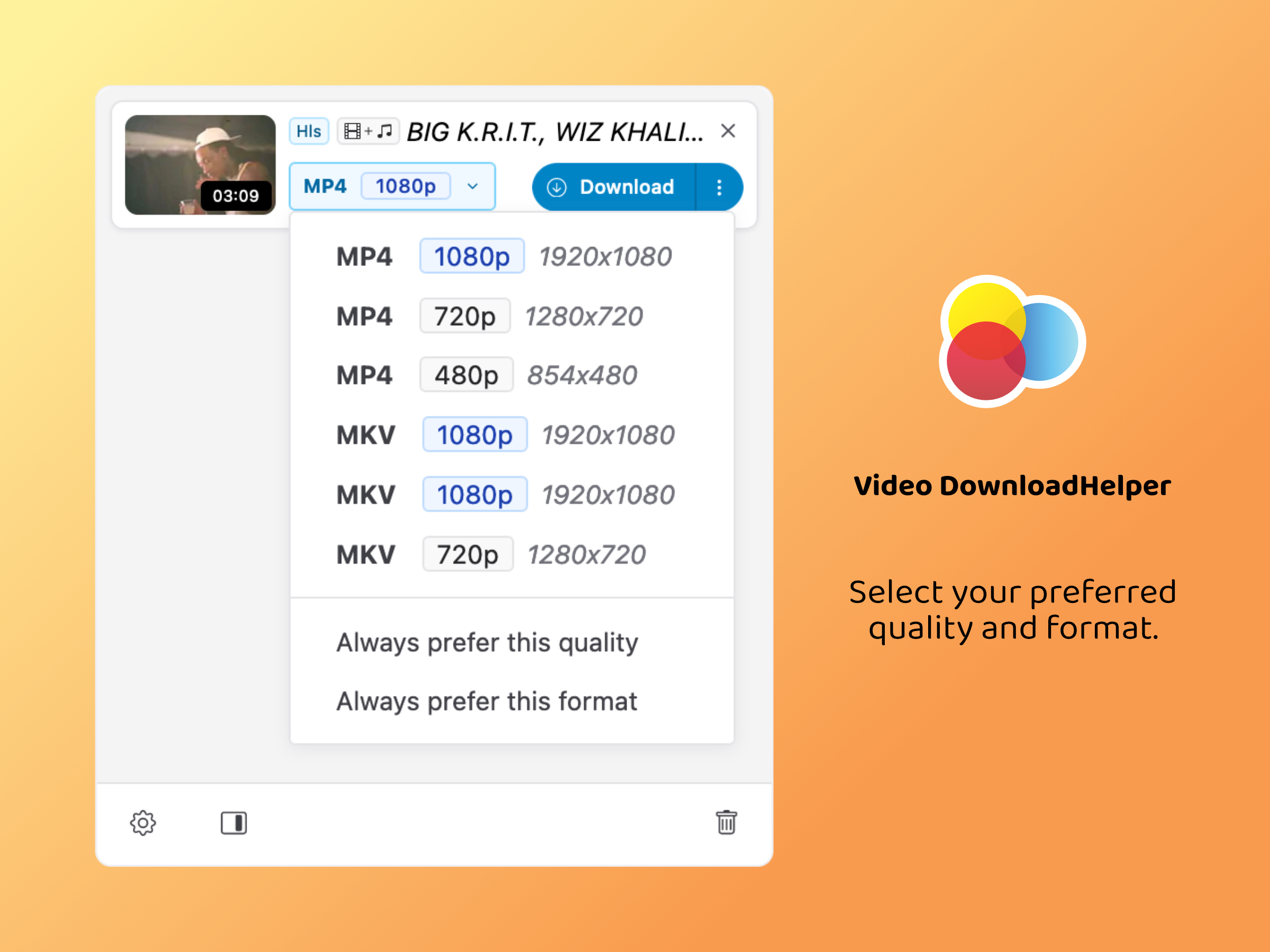Enable Always prefer this quality

486,643
